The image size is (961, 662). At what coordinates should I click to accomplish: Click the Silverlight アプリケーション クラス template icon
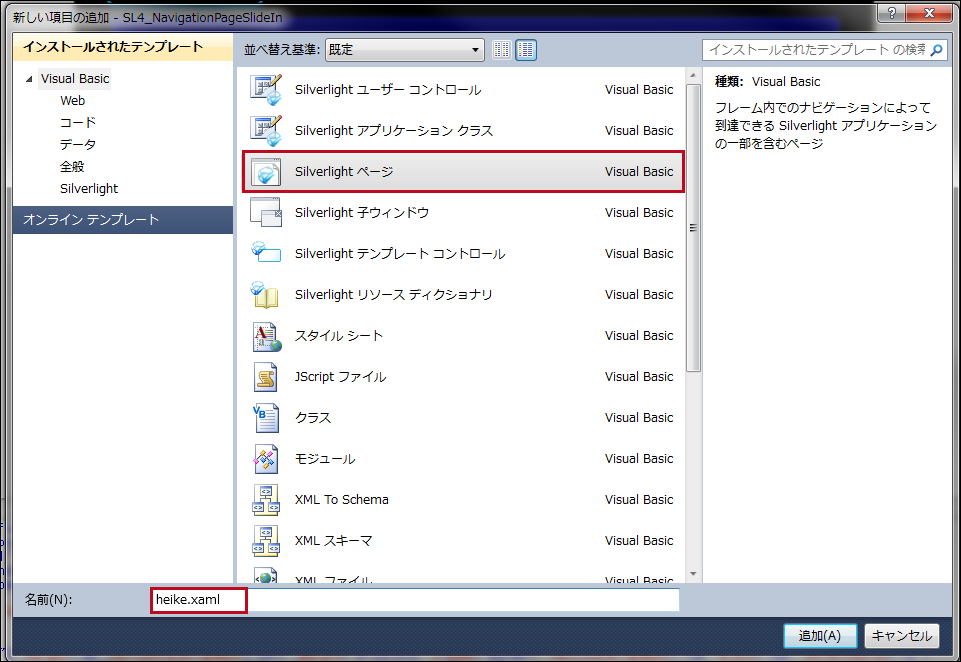pyautogui.click(x=266, y=131)
